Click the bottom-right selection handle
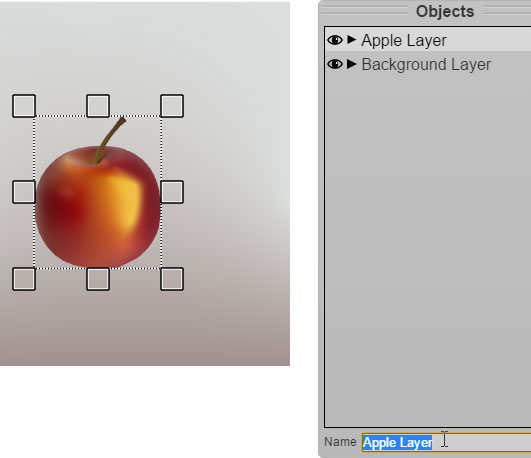Screen dimensions: 531x458 point(172,279)
